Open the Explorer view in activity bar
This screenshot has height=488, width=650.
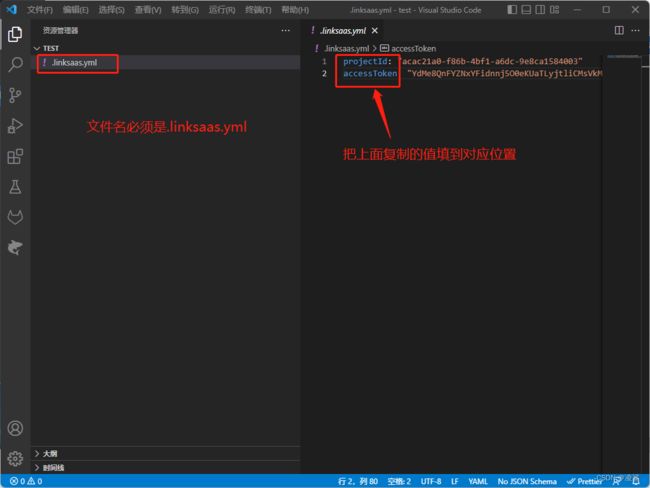tap(15, 34)
